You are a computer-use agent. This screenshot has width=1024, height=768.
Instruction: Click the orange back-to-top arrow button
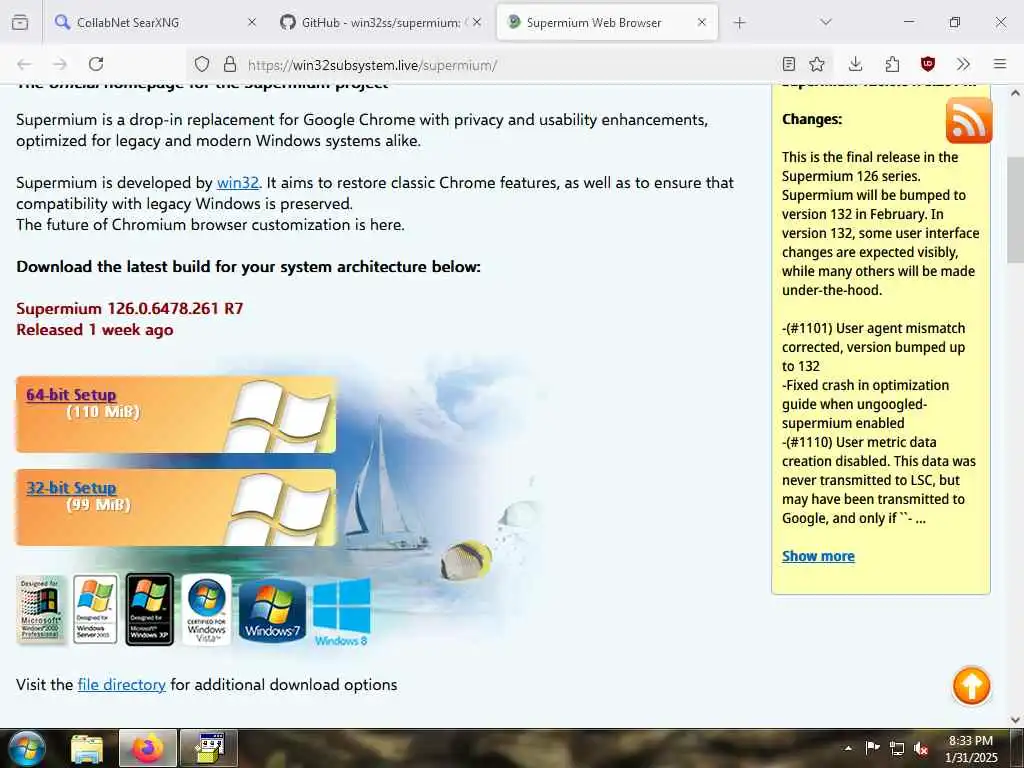pos(971,686)
